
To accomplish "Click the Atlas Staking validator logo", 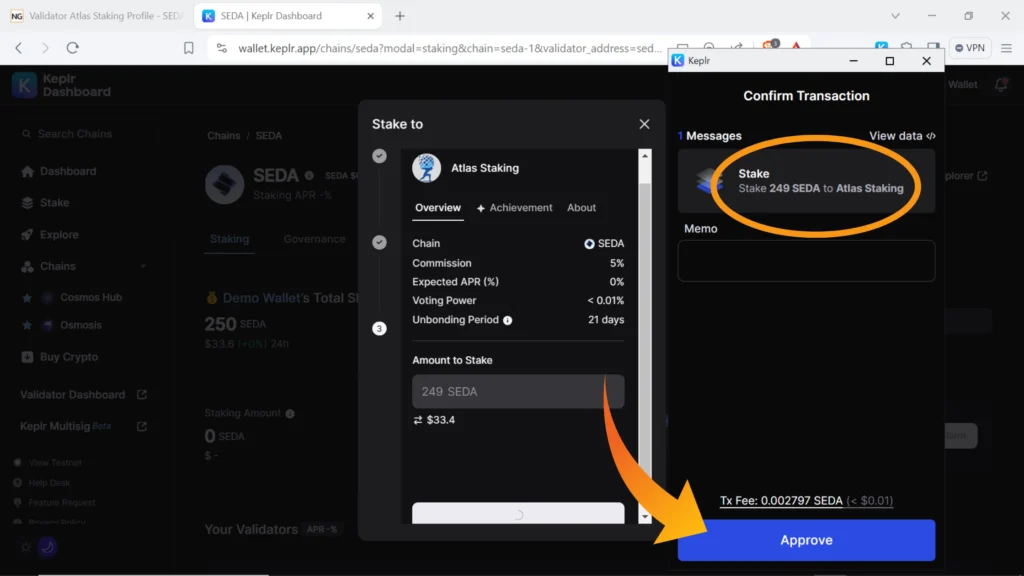I will [x=427, y=168].
